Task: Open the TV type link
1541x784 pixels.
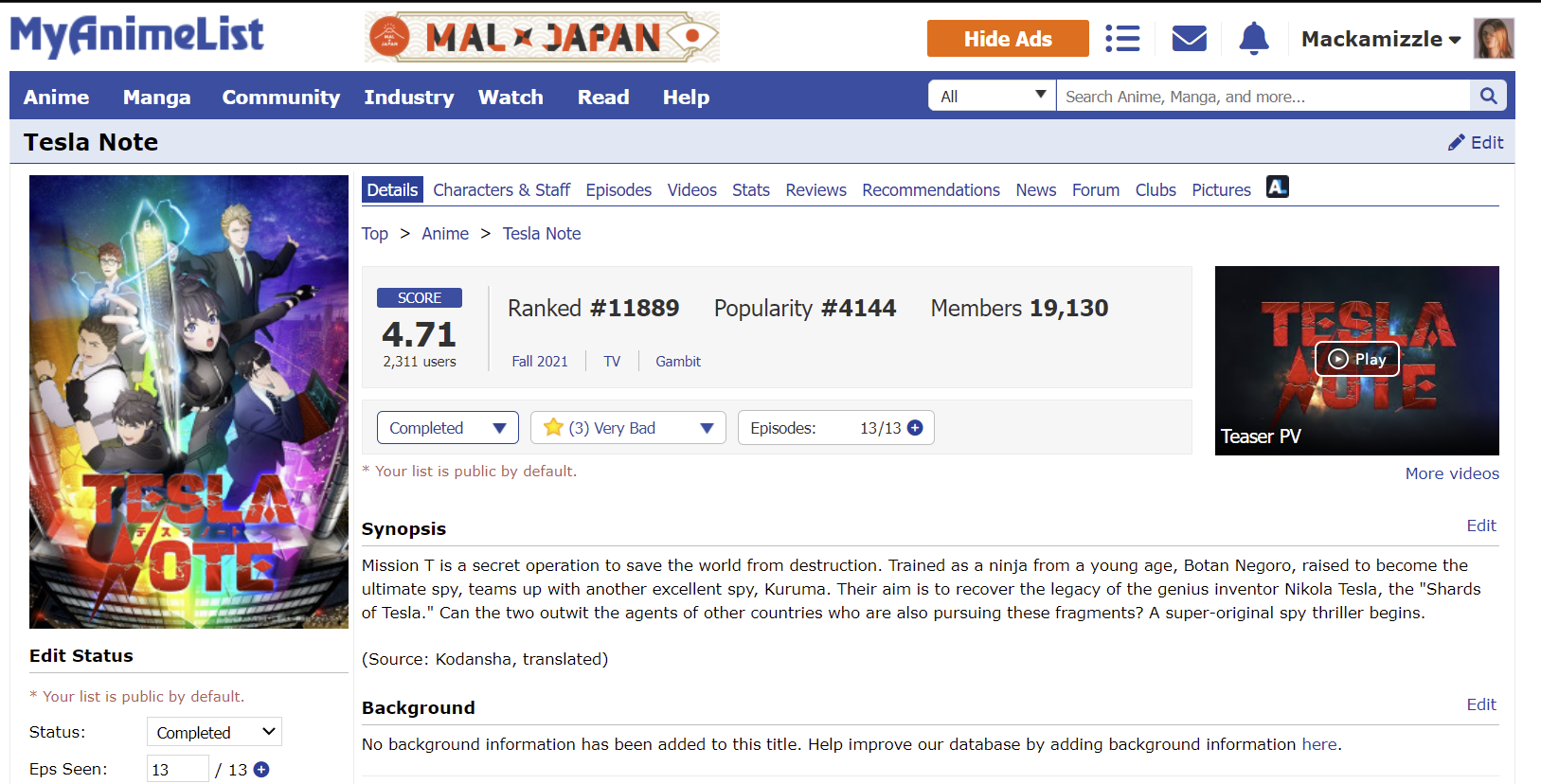Action: pyautogui.click(x=612, y=362)
